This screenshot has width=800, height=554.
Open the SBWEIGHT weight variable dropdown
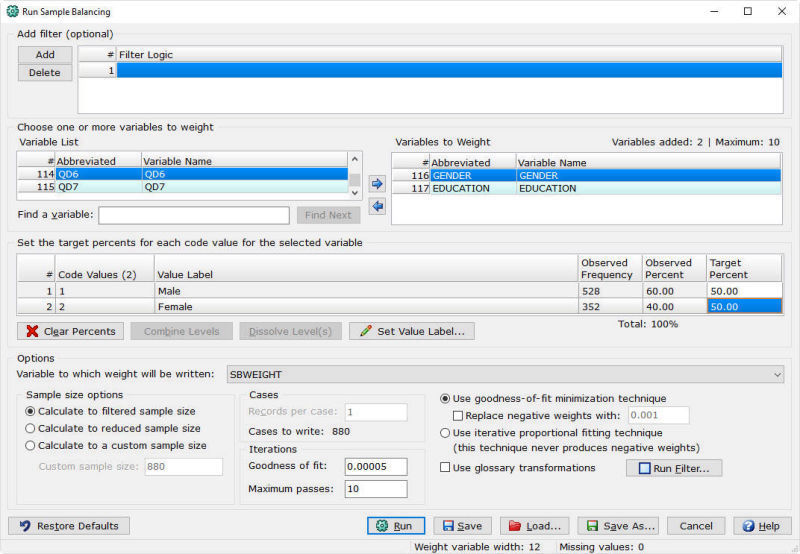coord(505,374)
